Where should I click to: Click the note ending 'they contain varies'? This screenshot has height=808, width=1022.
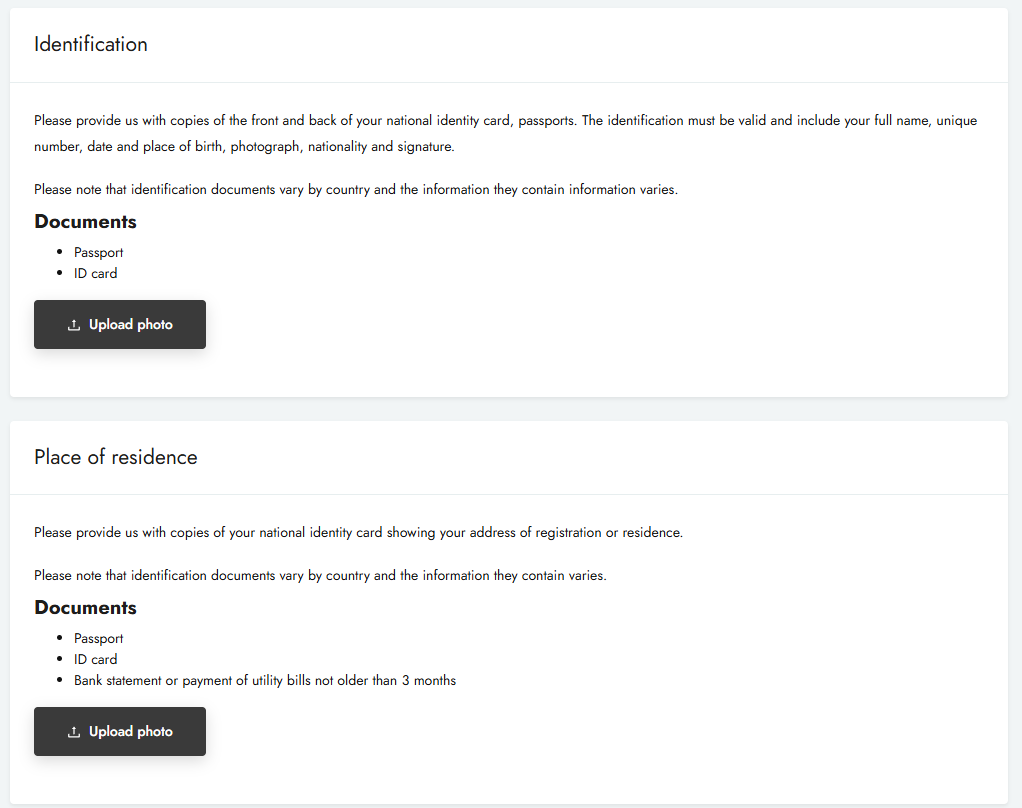(320, 575)
